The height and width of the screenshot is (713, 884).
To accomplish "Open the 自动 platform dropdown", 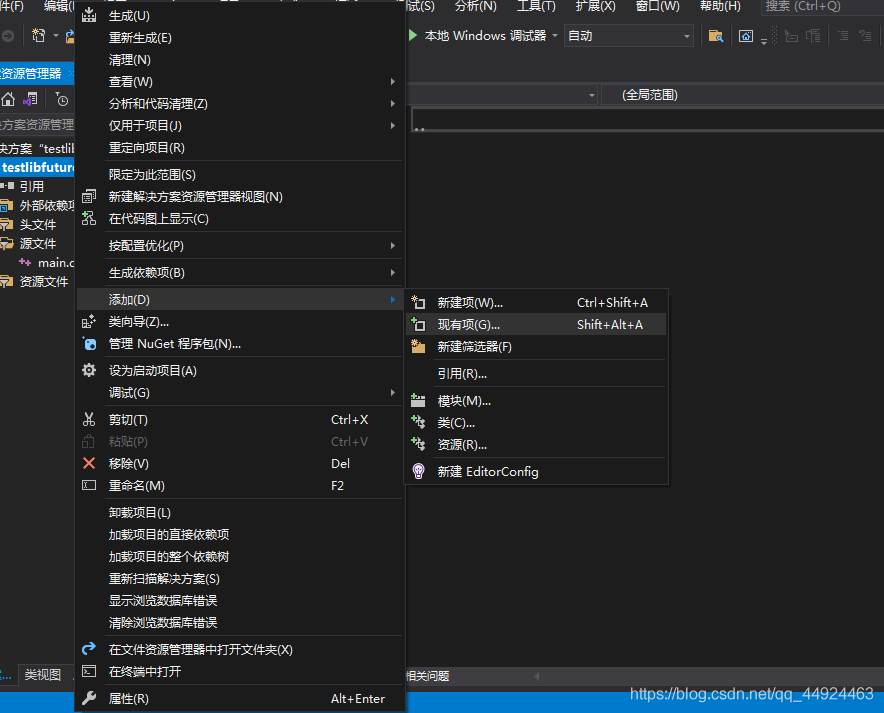I will tap(629, 36).
